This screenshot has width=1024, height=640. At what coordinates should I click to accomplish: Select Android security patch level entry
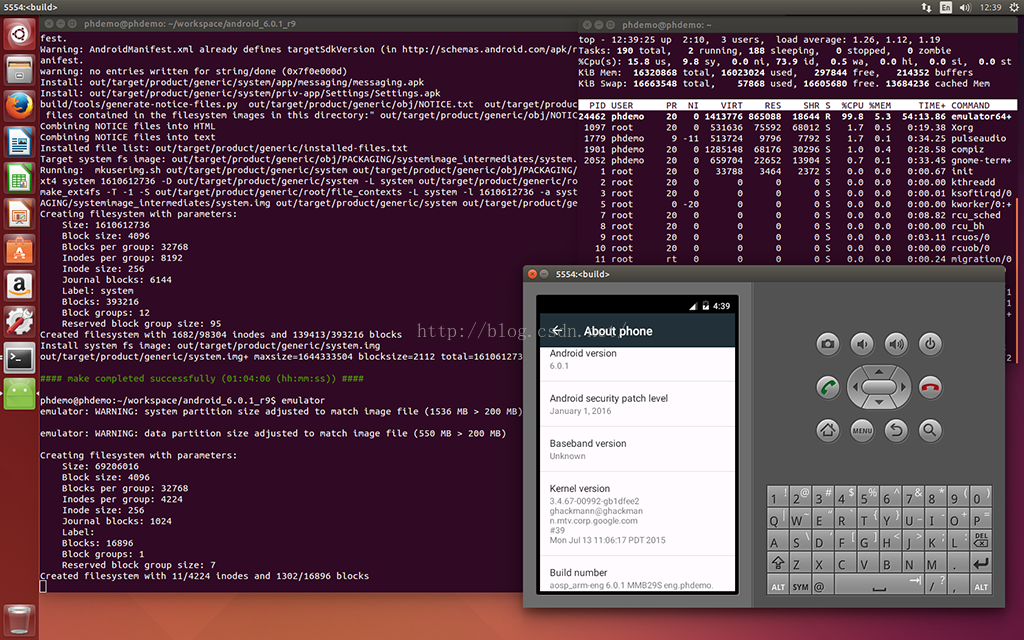click(637, 404)
